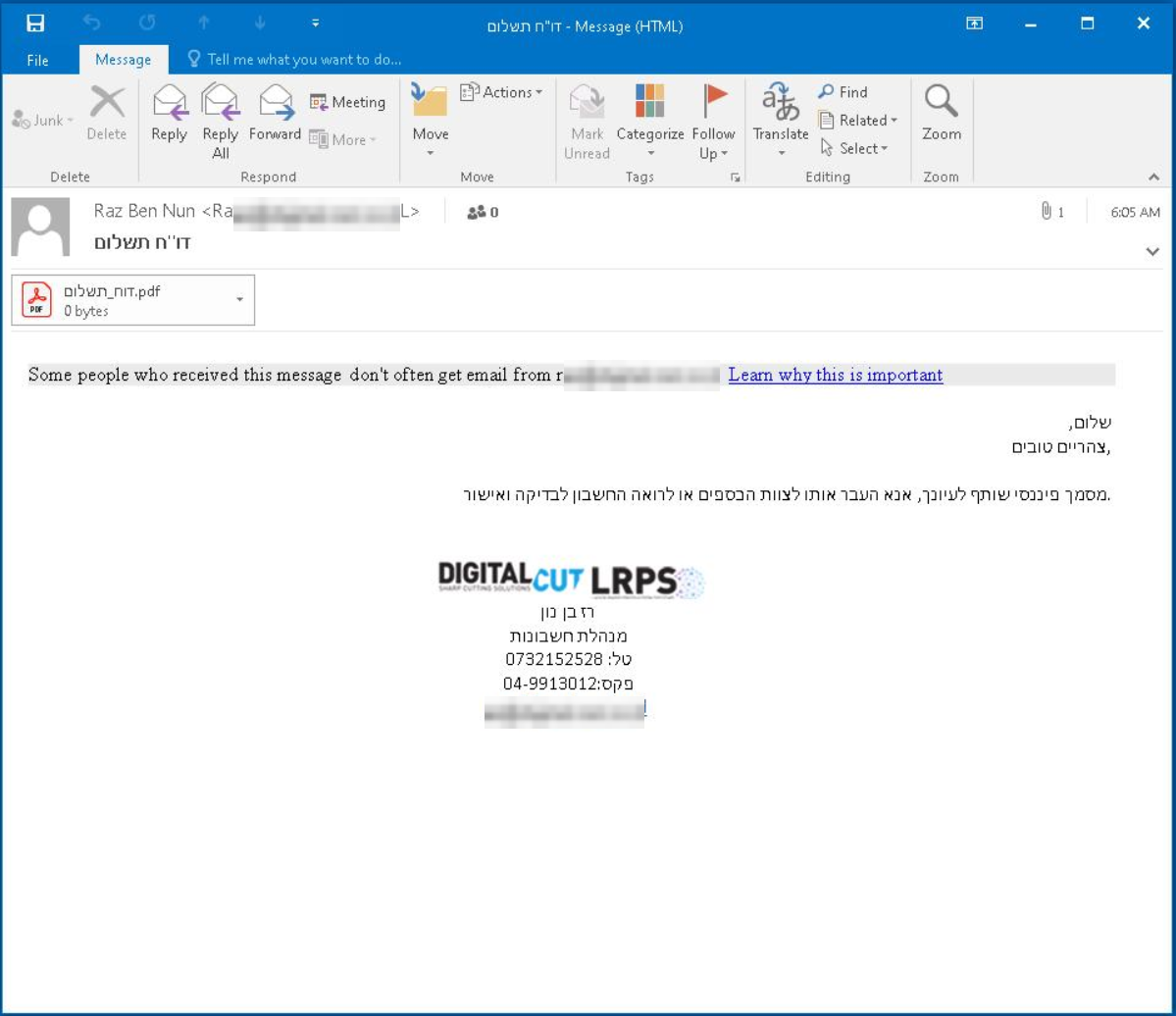Click the attachment paperclip indicator
The height and width of the screenshot is (1016, 1176).
point(1051,212)
